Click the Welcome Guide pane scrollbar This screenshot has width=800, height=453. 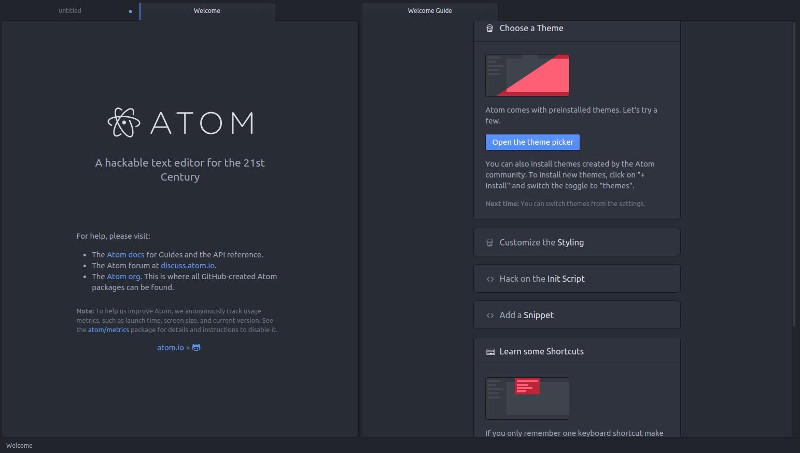click(x=794, y=173)
